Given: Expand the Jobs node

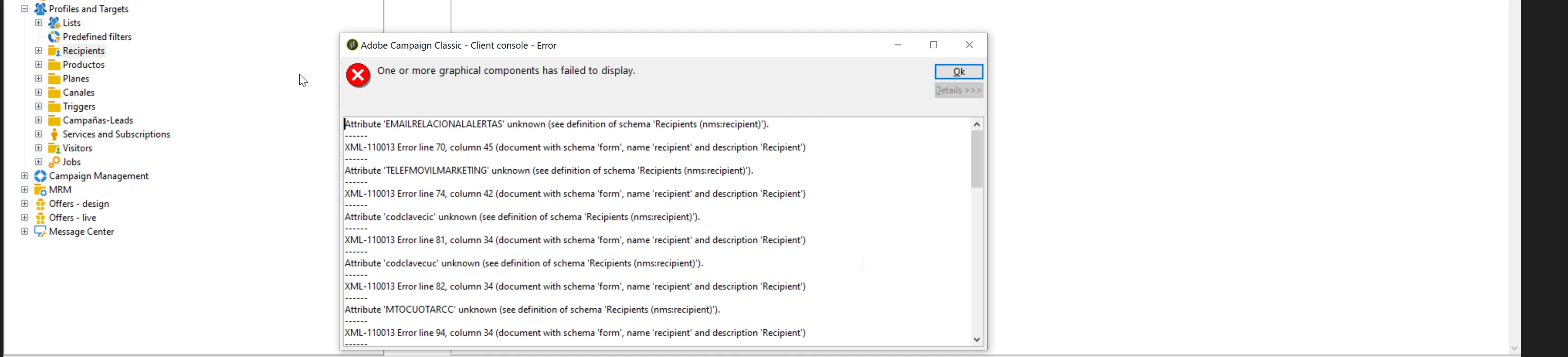Looking at the screenshot, I should click(x=39, y=162).
